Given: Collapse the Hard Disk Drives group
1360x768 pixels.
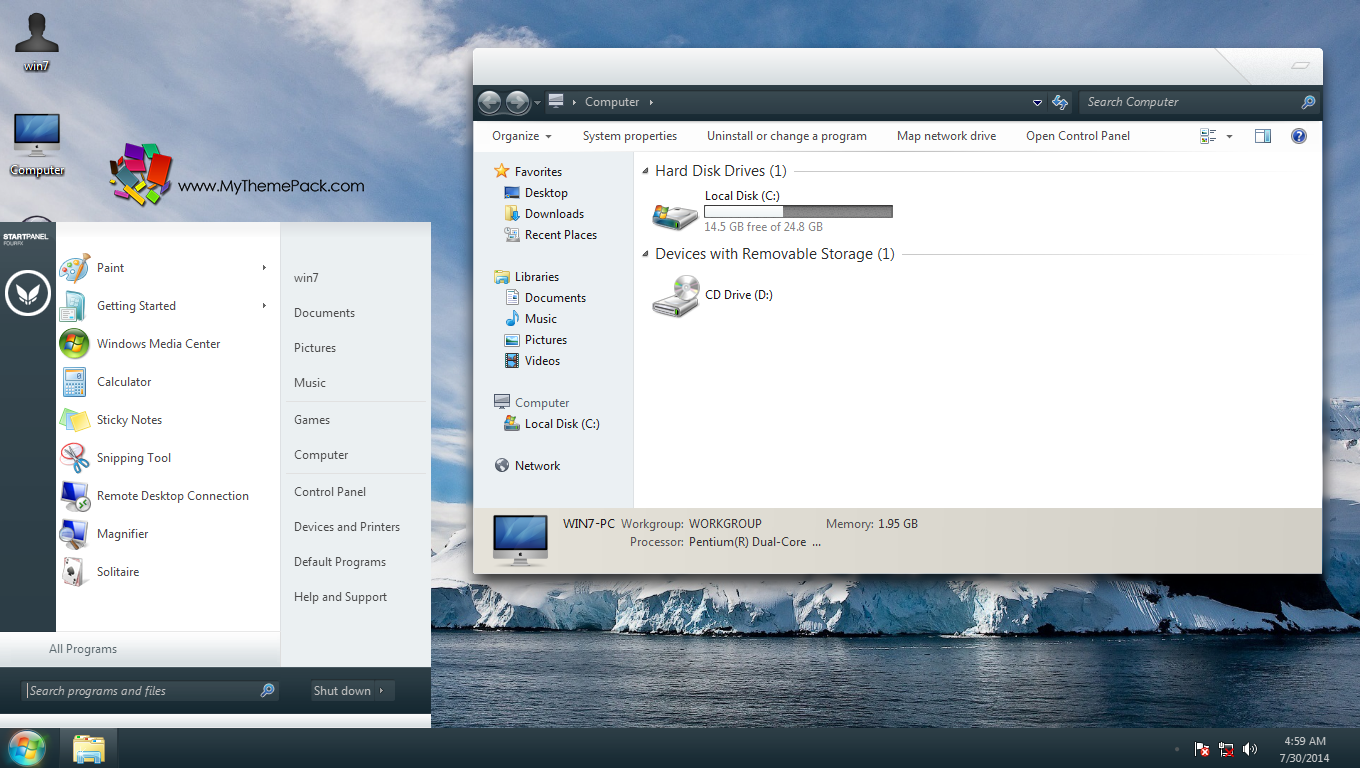Looking at the screenshot, I should (x=646, y=172).
